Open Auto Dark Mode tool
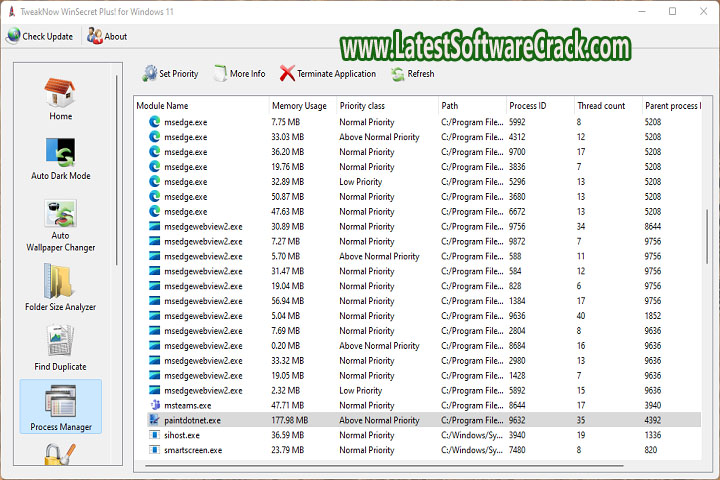Viewport: 720px width, 480px height. [x=60, y=152]
